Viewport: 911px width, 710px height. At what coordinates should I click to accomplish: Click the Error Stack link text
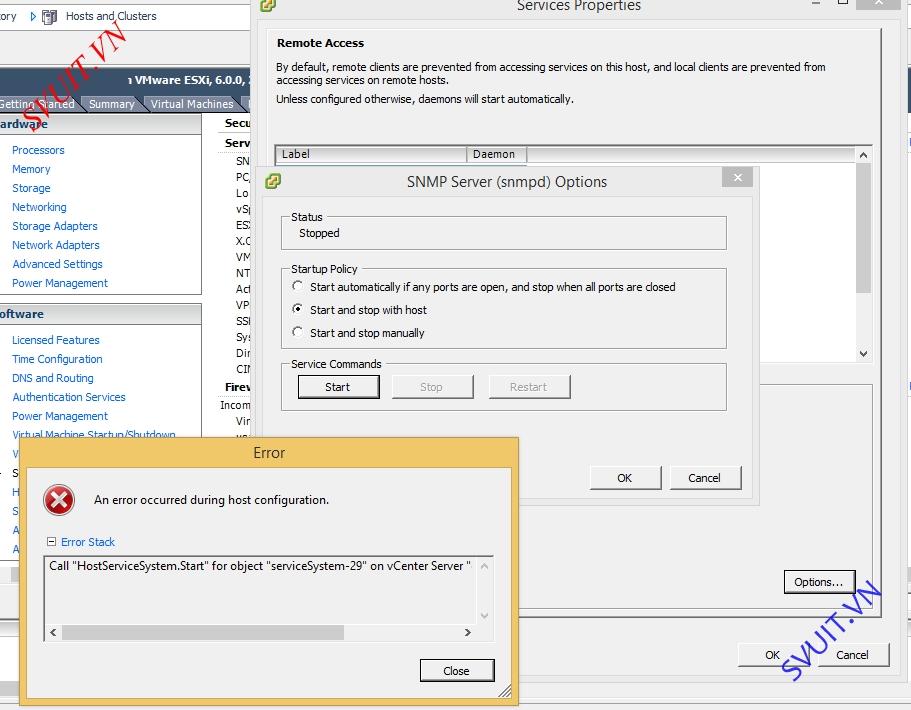coord(88,542)
